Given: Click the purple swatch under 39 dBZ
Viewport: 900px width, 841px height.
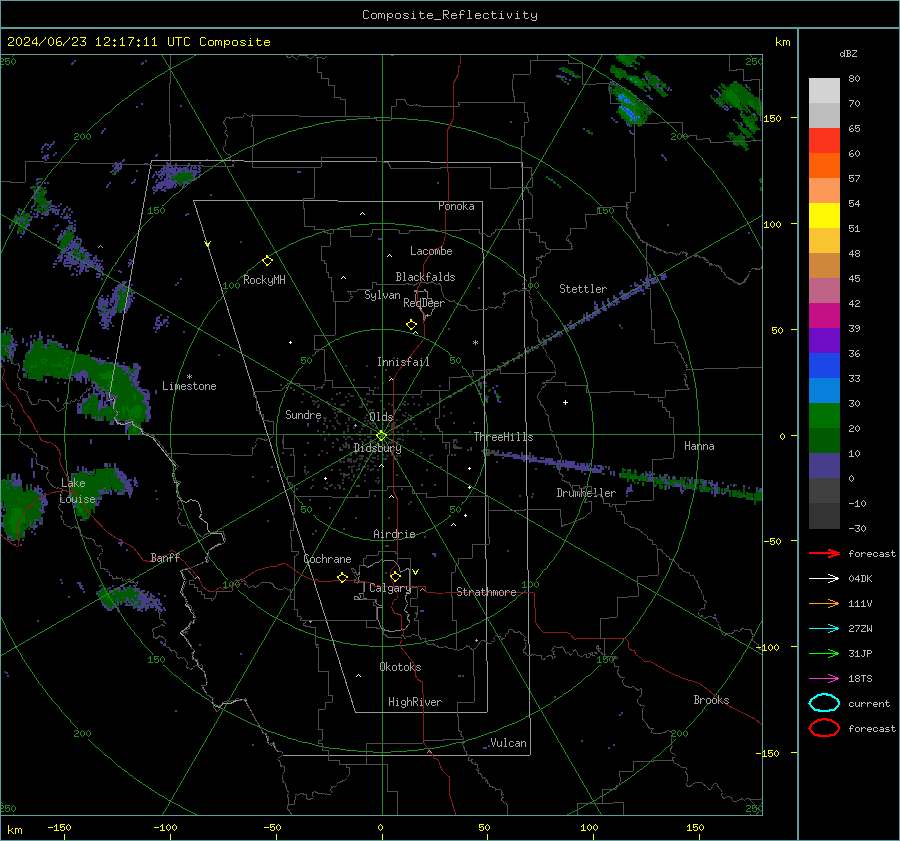Looking at the screenshot, I should (x=824, y=341).
